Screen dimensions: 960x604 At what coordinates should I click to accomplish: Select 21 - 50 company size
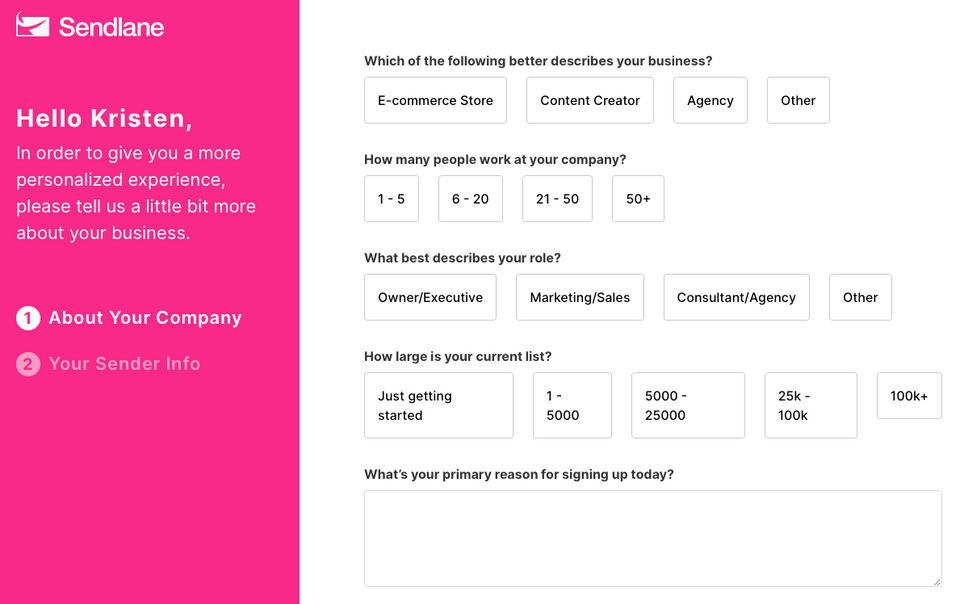(557, 199)
